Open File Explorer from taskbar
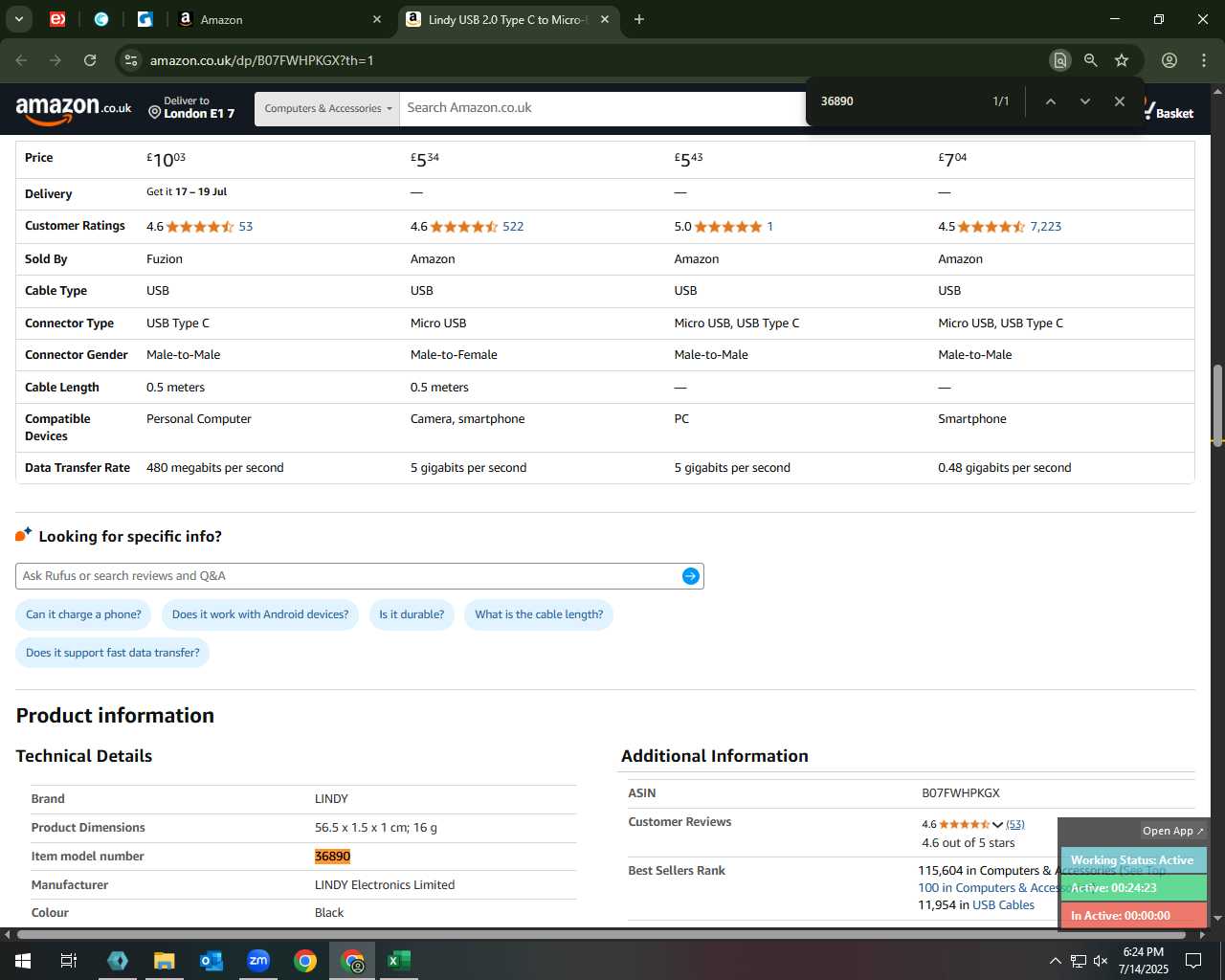The image size is (1225, 980). tap(165, 961)
